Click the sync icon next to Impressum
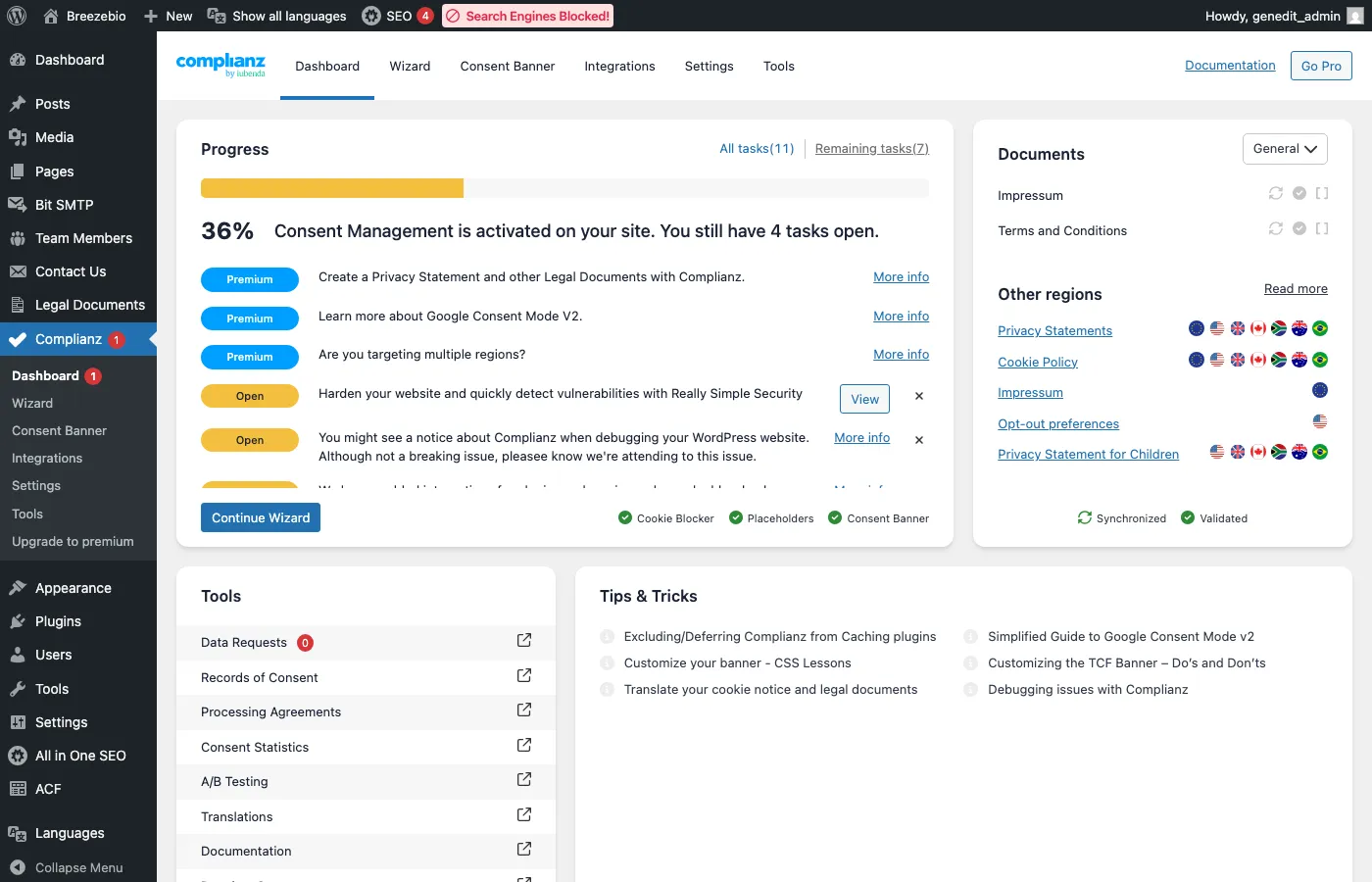The width and height of the screenshot is (1372, 882). [1275, 194]
